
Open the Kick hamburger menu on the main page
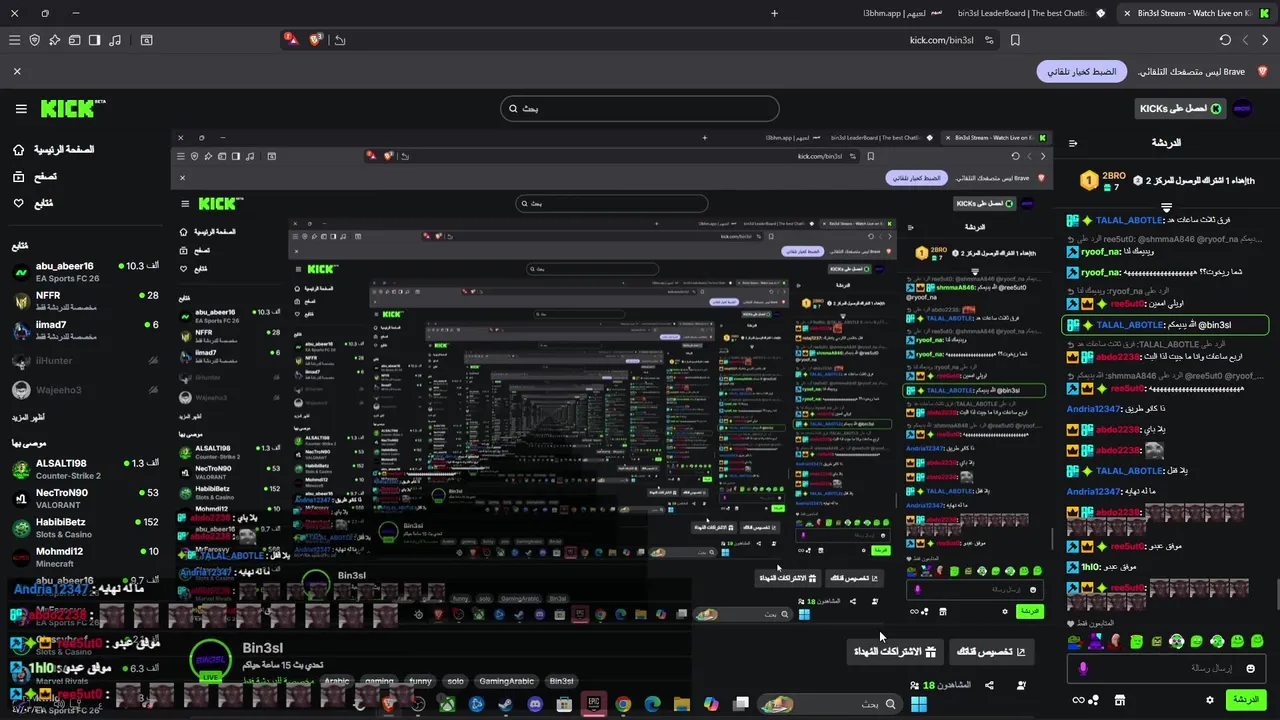(21, 109)
